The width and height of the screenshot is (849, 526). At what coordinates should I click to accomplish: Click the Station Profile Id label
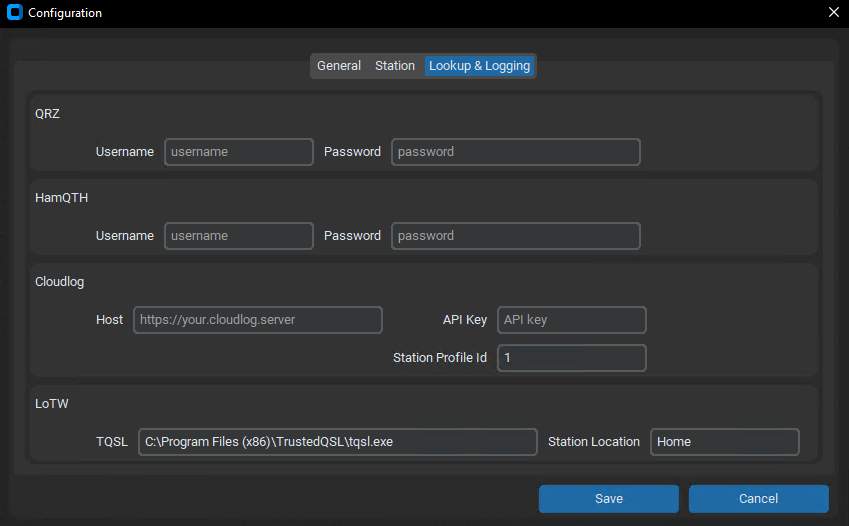[x=440, y=358]
